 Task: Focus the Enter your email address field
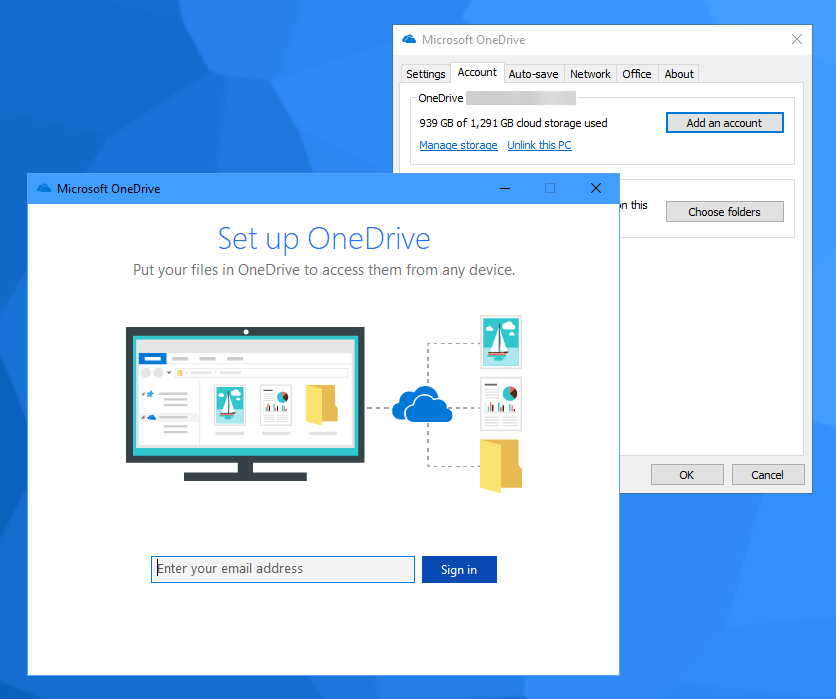pos(283,569)
